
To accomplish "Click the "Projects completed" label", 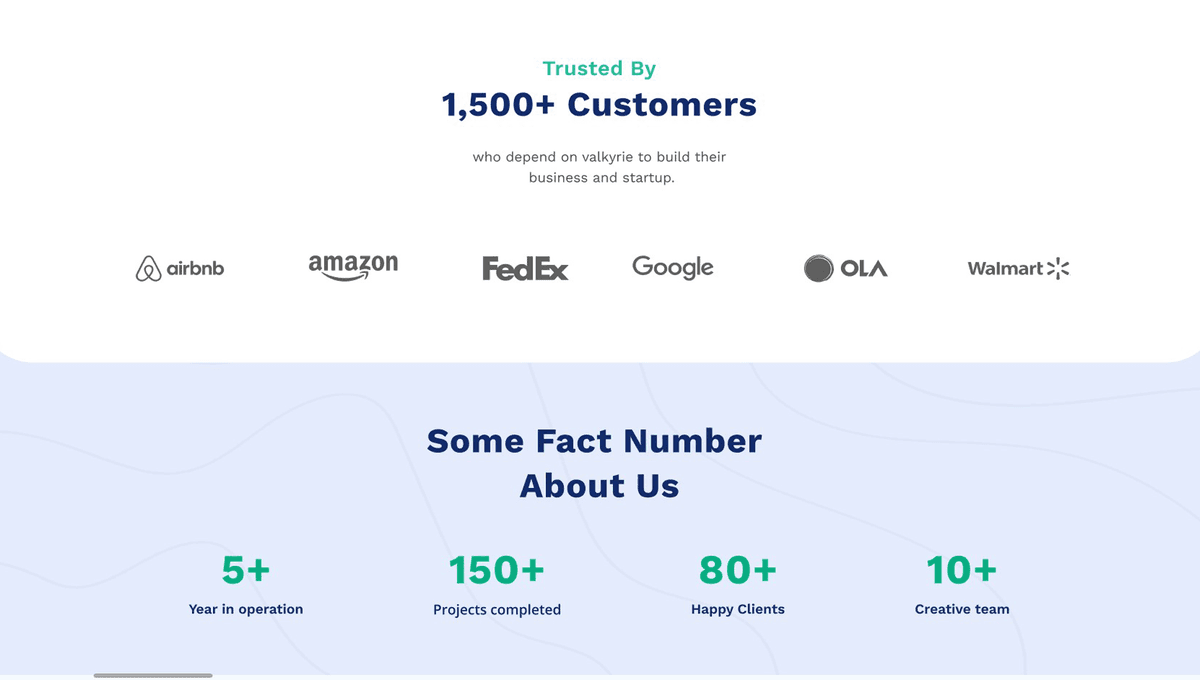I will 497,610.
